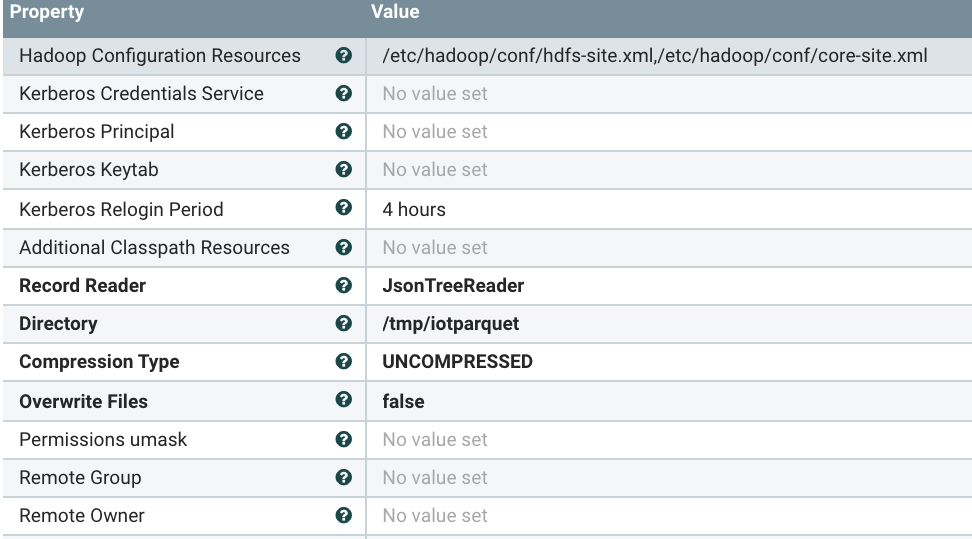
Task: Click the Overwrite Files help icon
Action: (343, 401)
